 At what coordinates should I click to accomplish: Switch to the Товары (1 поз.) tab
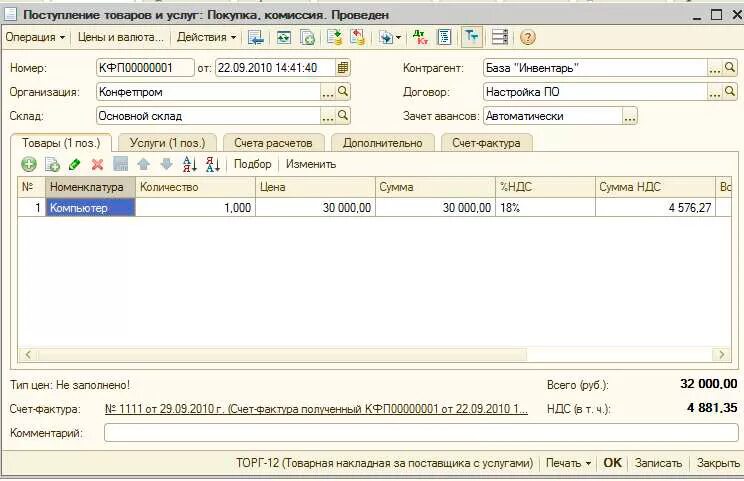pos(61,143)
